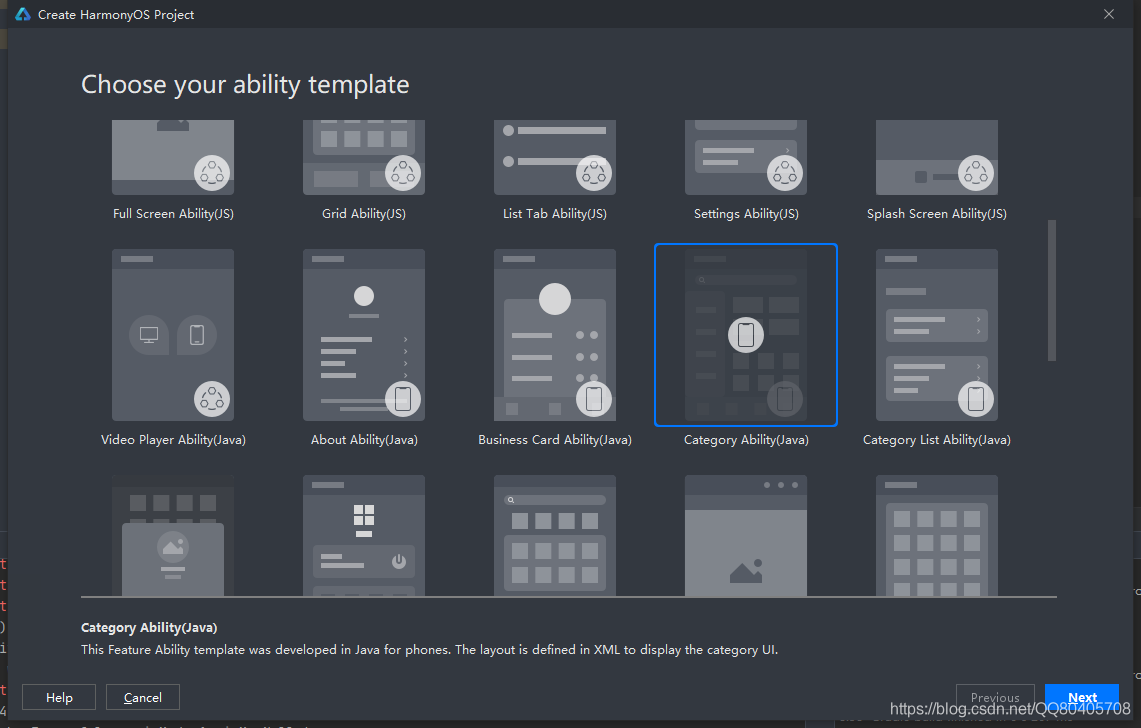Click the About Ability(Java) label
Image resolution: width=1141 pixels, height=728 pixels.
(364, 440)
